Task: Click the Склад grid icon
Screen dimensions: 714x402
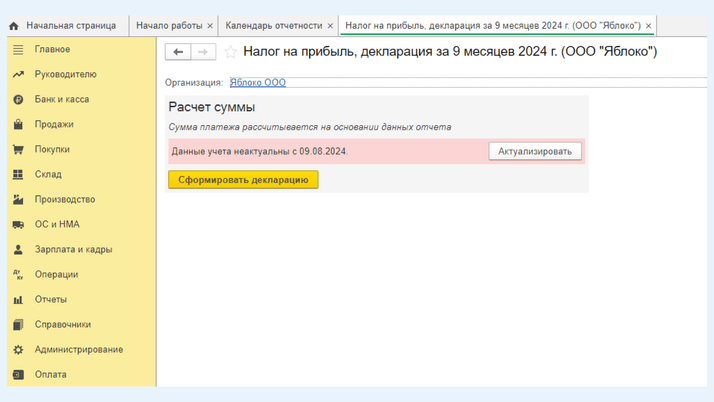Action: (x=18, y=174)
